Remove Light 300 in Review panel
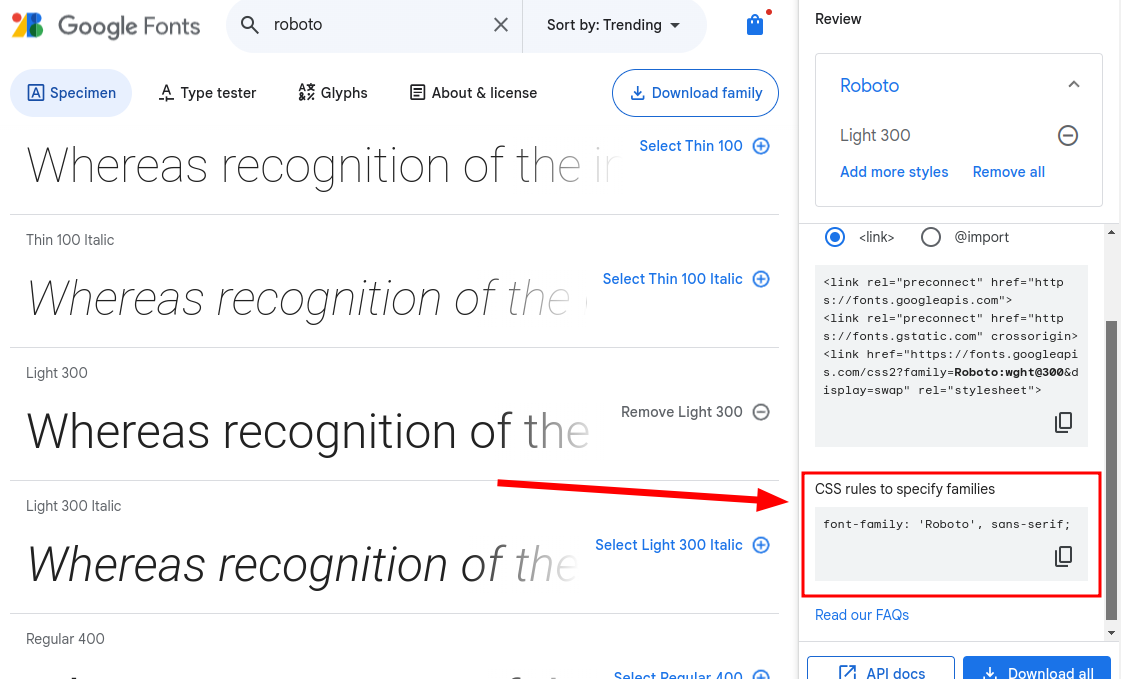 coord(1068,135)
